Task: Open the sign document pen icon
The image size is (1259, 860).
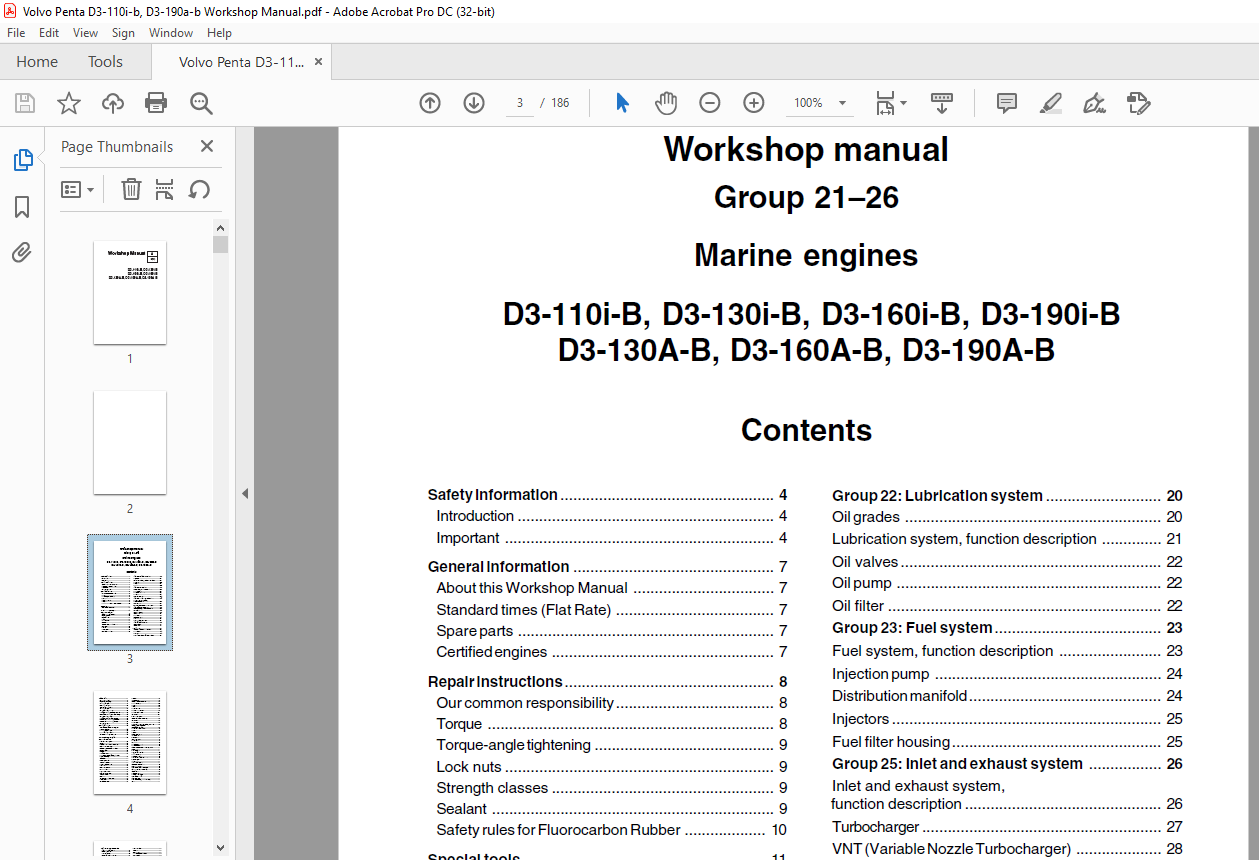Action: [1094, 103]
